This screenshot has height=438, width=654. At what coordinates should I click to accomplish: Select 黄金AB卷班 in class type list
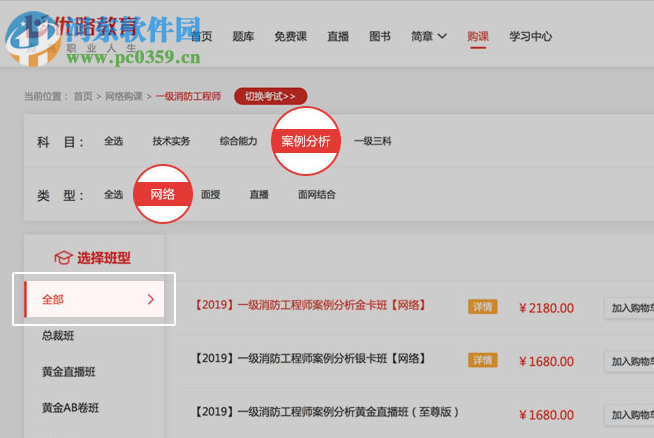(x=70, y=408)
